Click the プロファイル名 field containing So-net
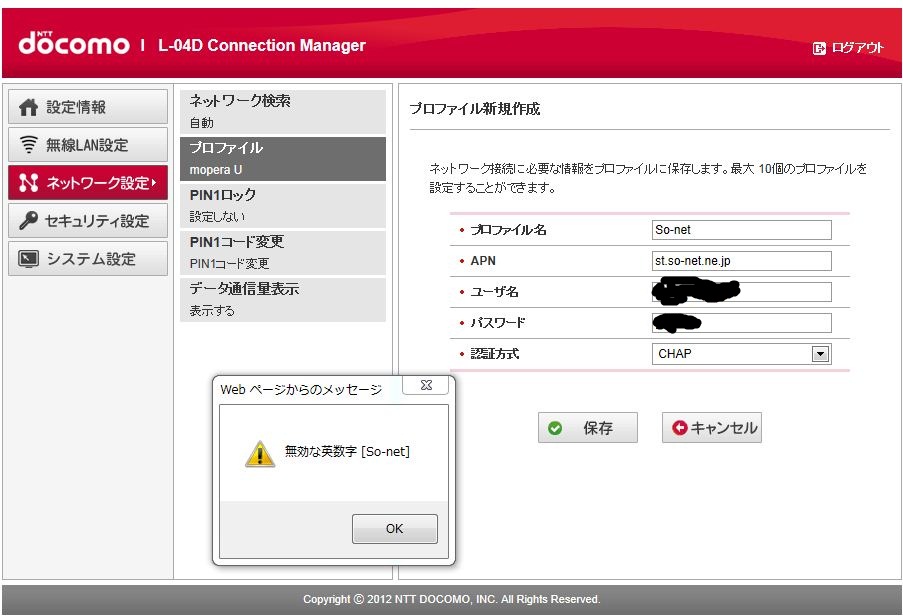Viewport: 903px width, 616px height. [742, 230]
